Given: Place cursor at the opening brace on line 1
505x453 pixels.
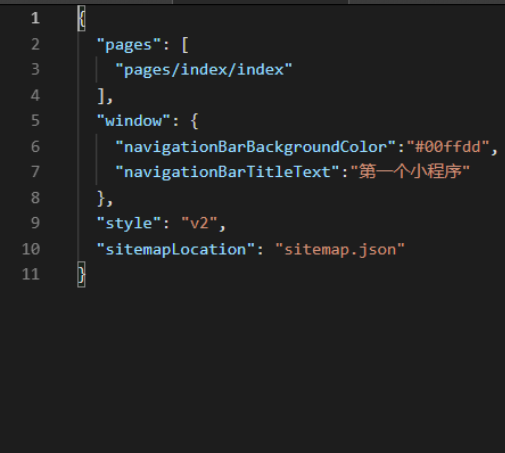Looking at the screenshot, I should tap(82, 19).
